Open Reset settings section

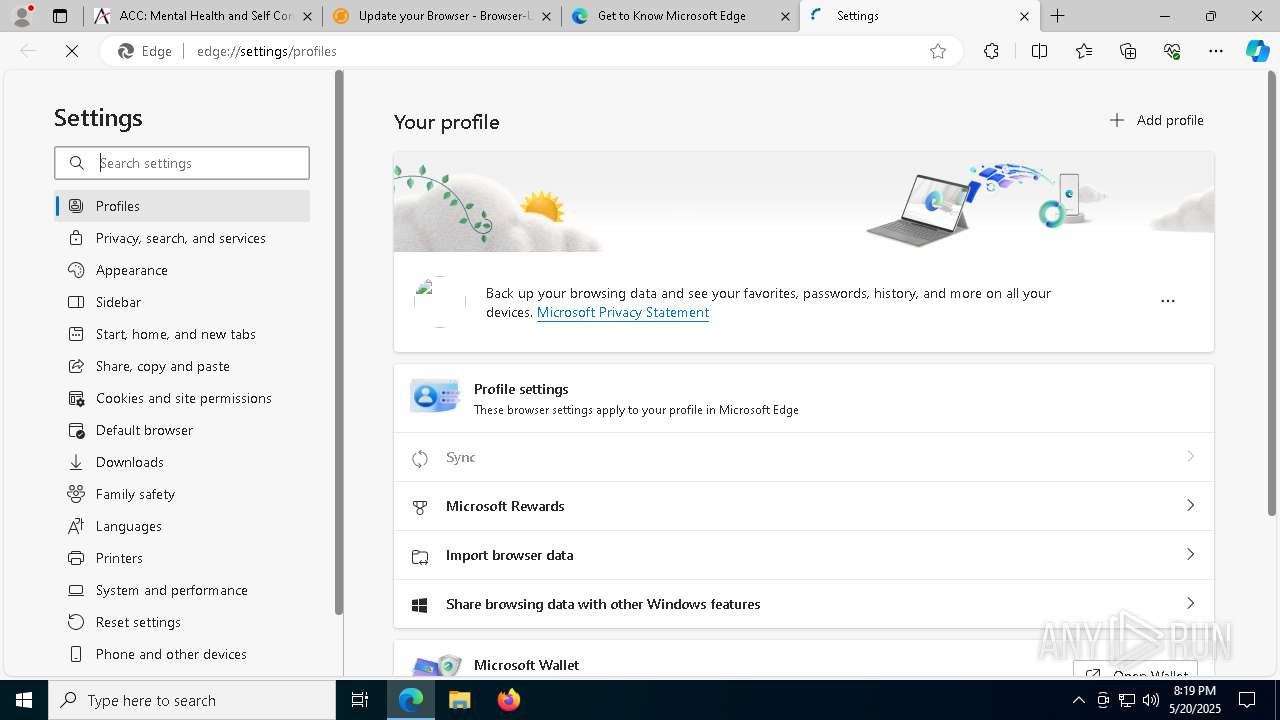point(182,622)
